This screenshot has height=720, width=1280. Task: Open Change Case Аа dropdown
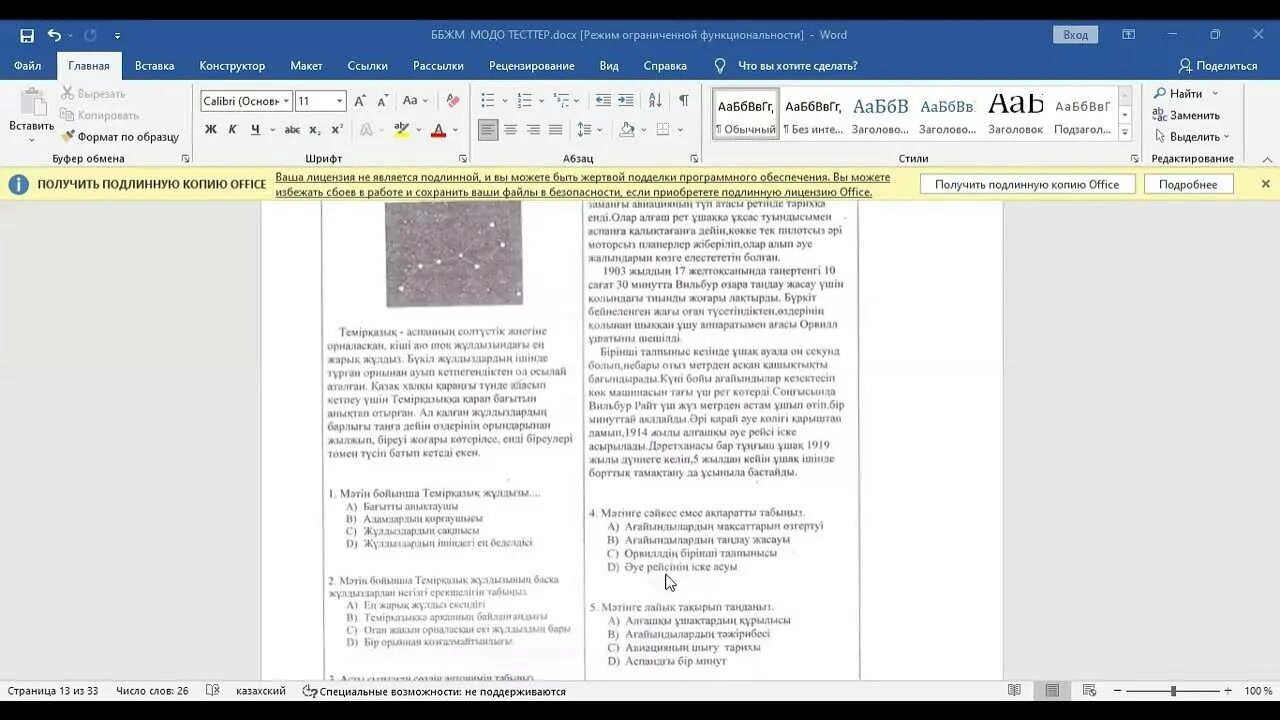point(414,101)
